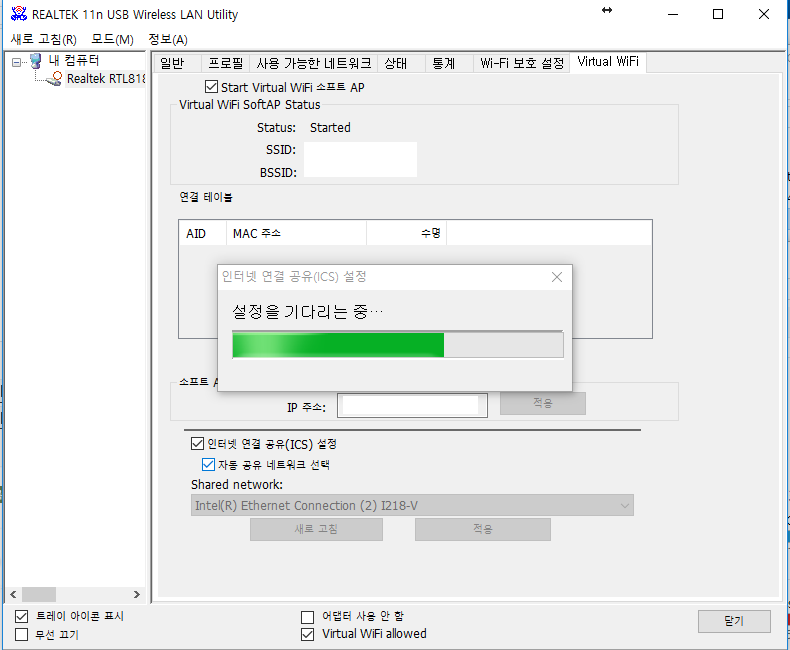Viewport: 790px width, 650px height.
Task: Click the MAC 주소 column header
Action: [x=296, y=233]
